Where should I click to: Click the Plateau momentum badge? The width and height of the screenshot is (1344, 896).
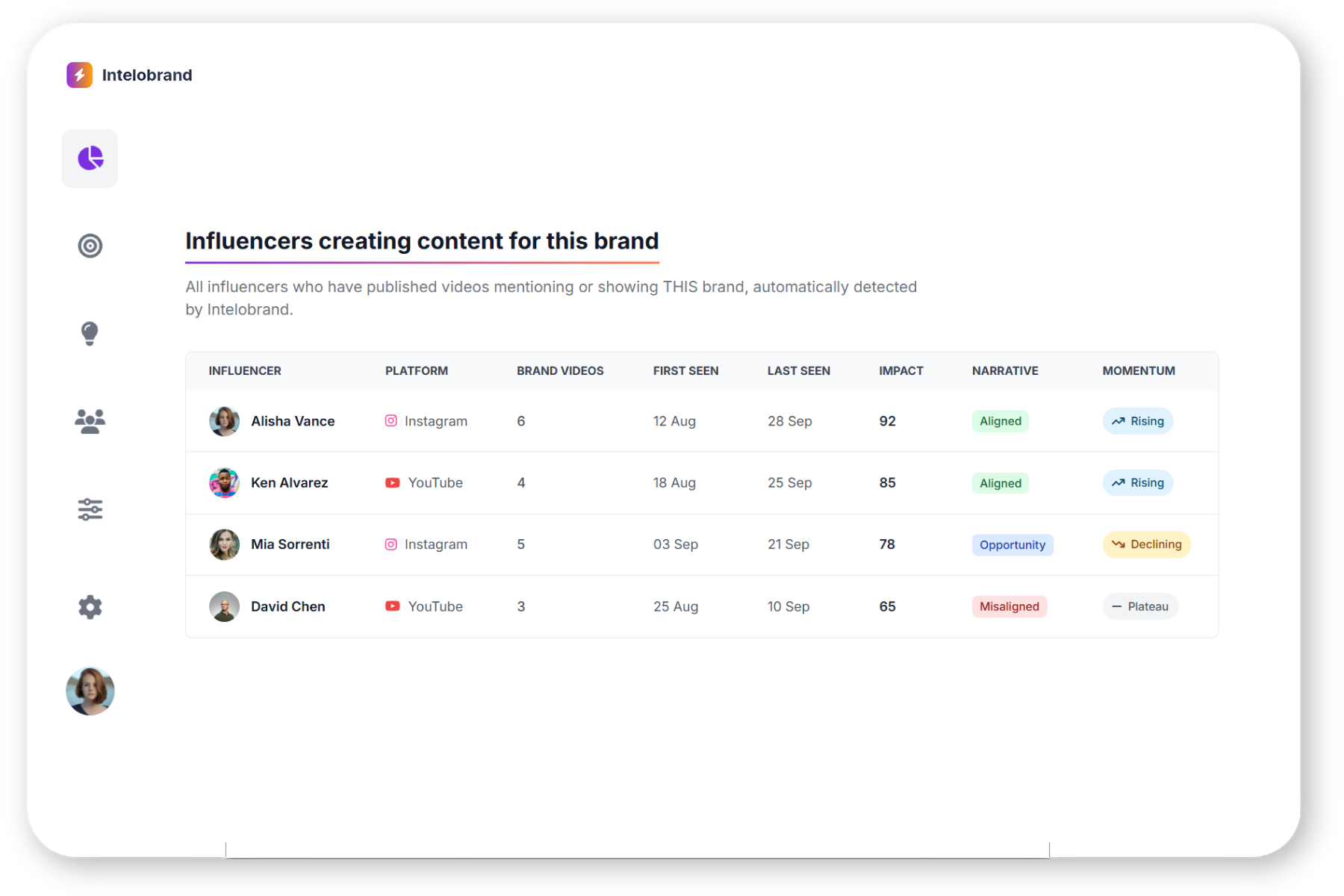tap(1140, 606)
